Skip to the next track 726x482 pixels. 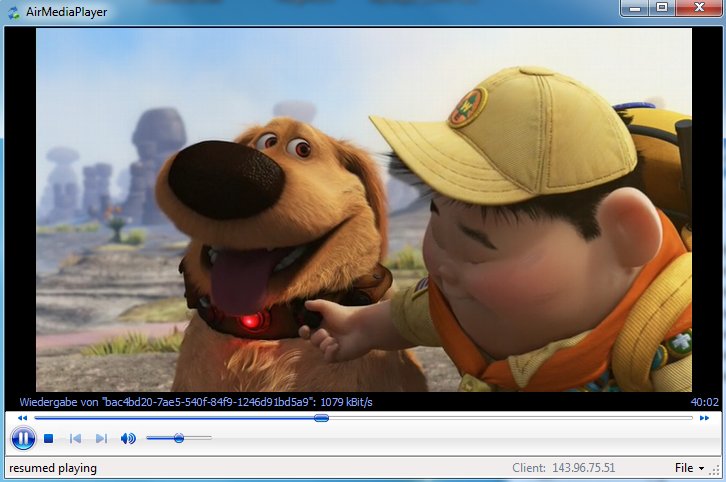pos(101,438)
